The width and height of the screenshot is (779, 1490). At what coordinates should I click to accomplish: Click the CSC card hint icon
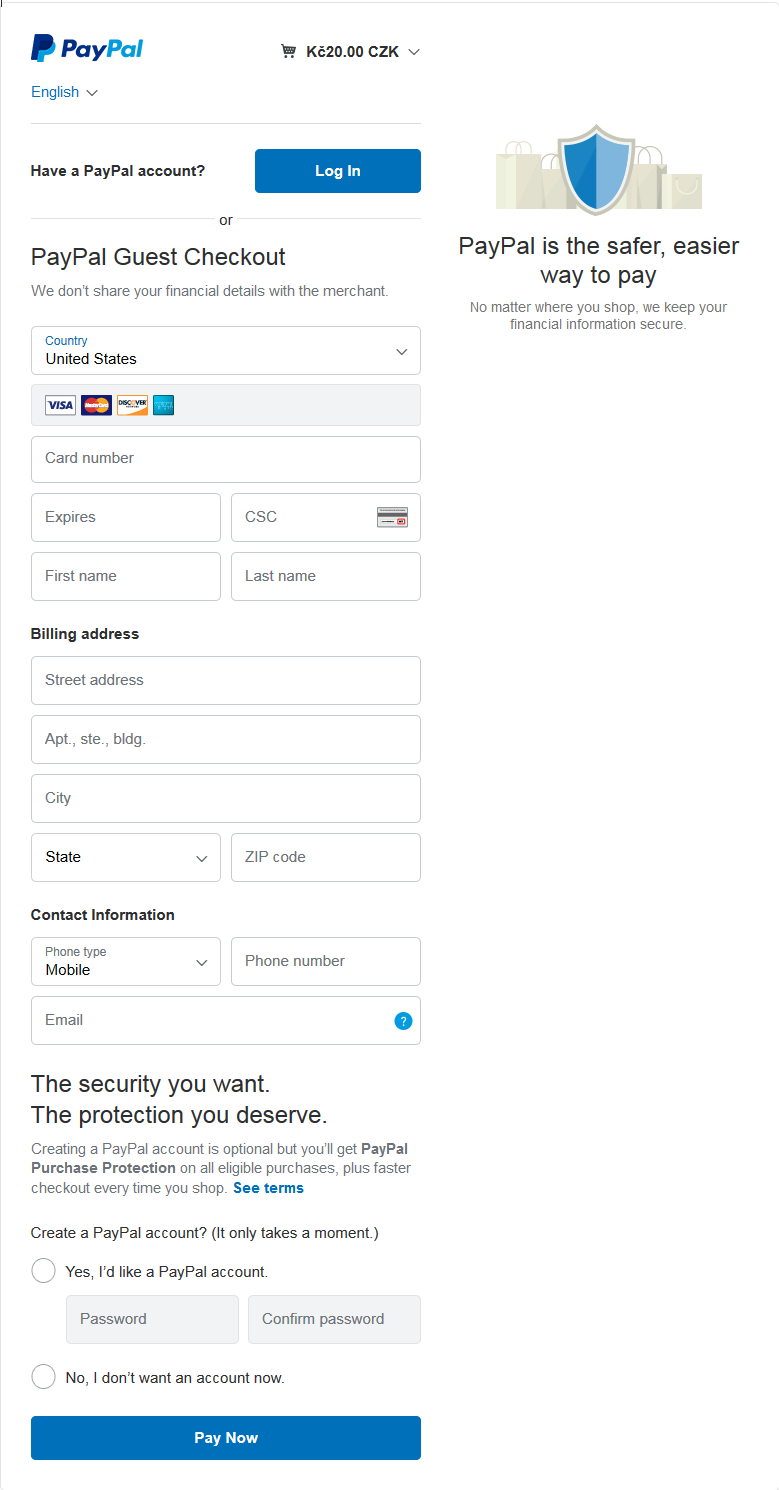392,517
